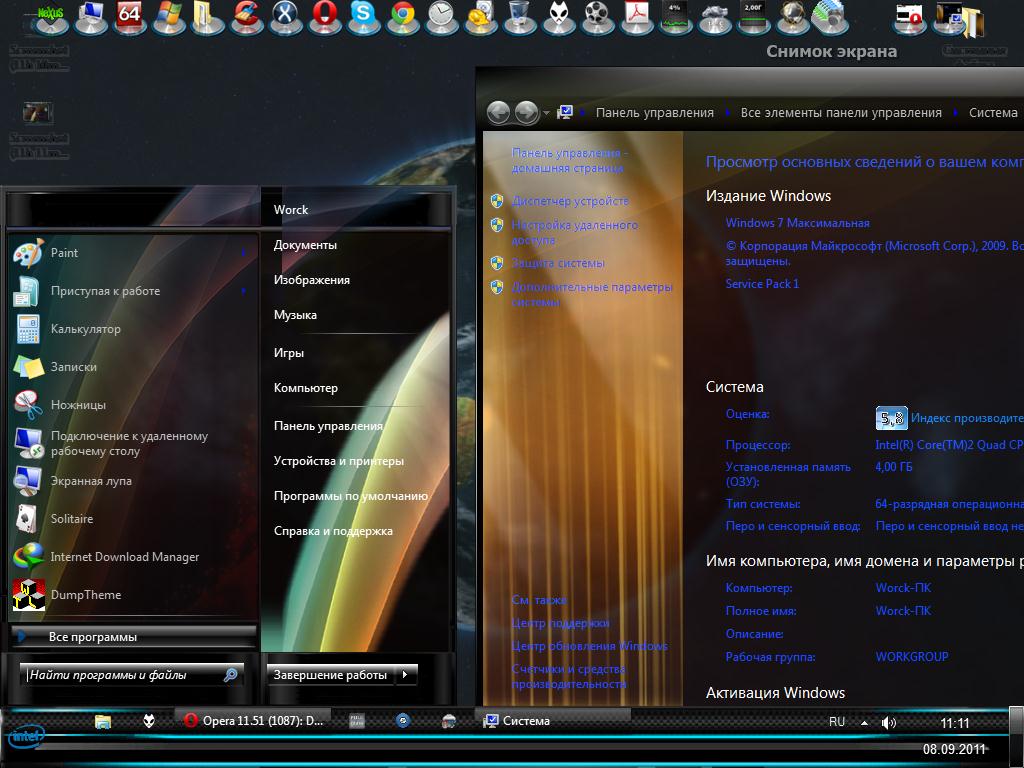Viewport: 1024px width, 768px height.
Task: Click Завершение работы button
Action: [x=330, y=675]
